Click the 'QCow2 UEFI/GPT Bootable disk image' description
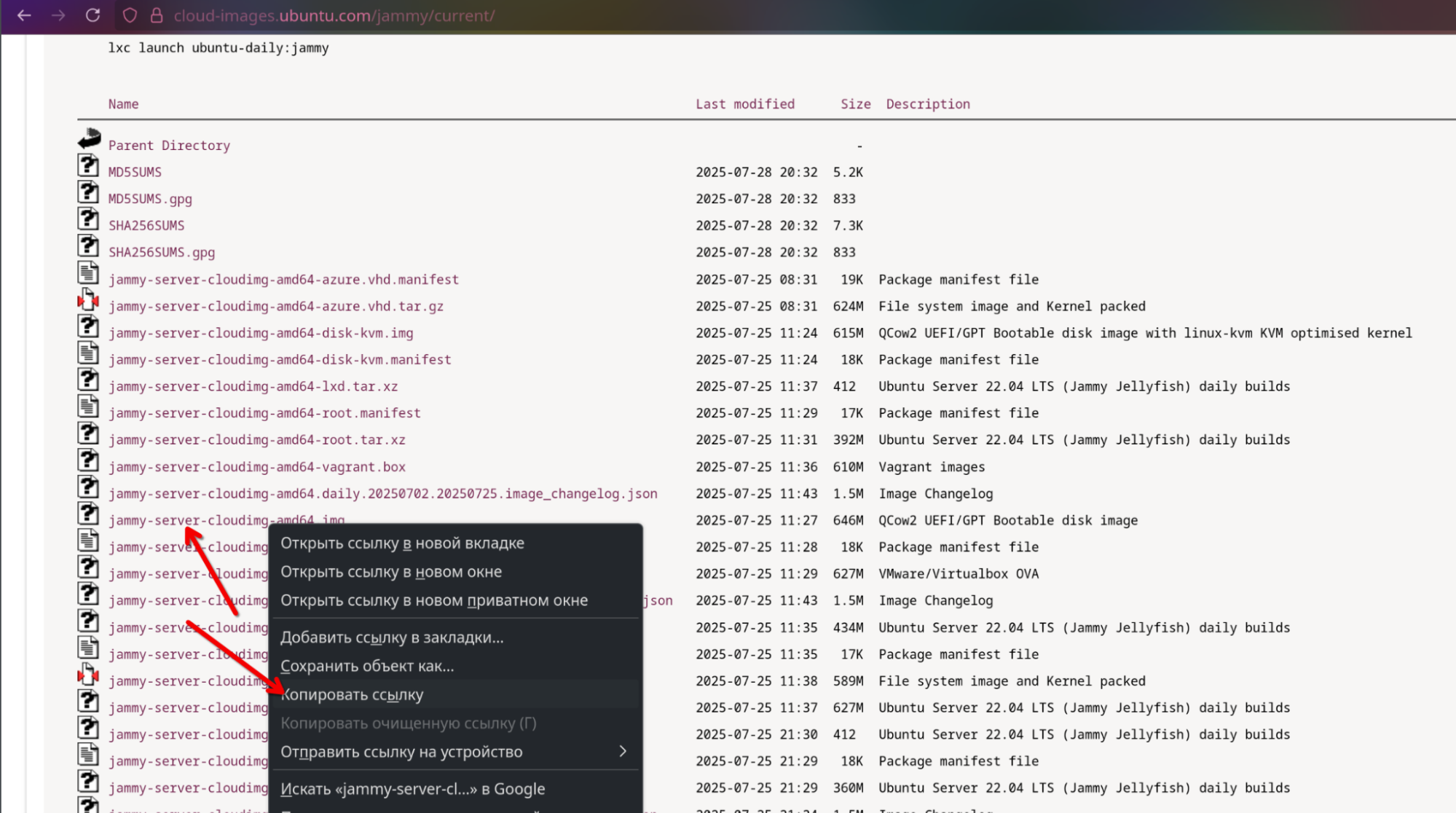Screen dimensions: 1456x813 click(x=1008, y=520)
